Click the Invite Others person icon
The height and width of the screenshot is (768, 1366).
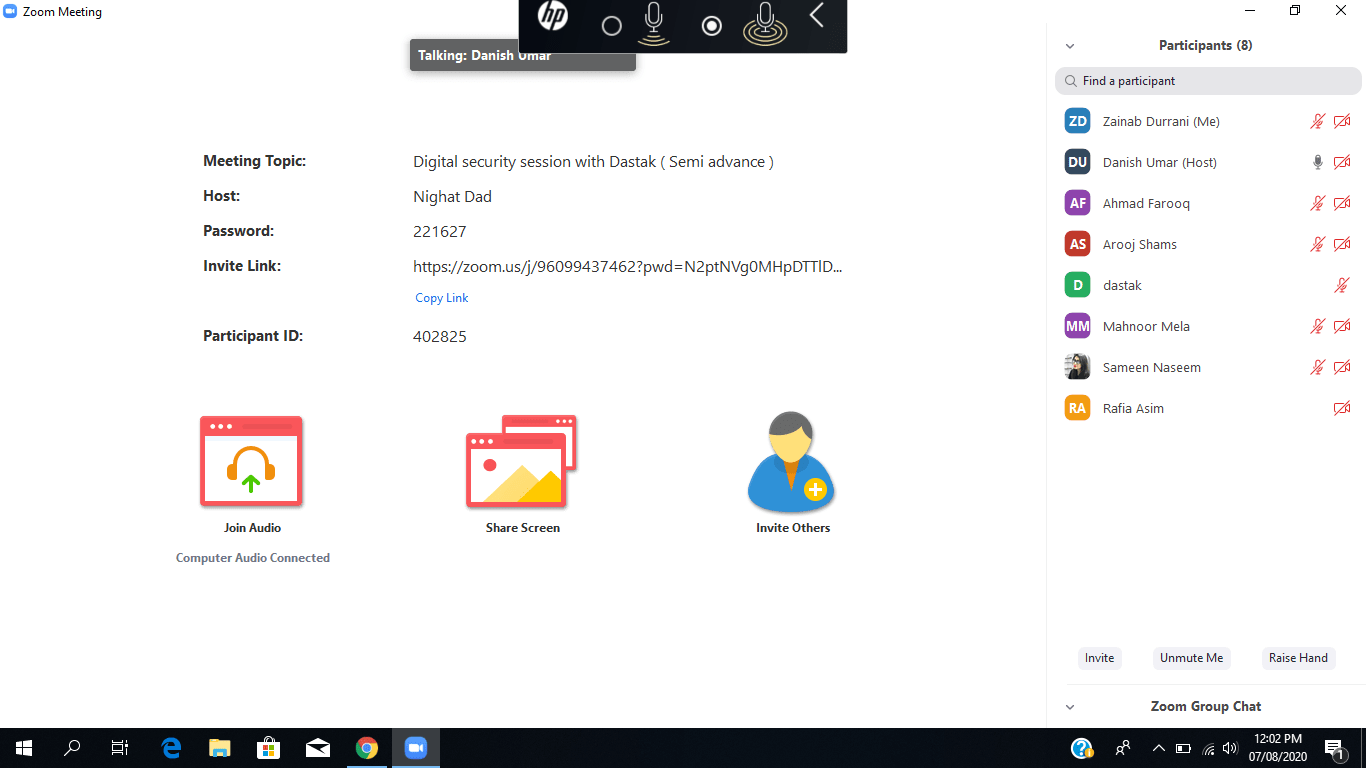point(791,461)
